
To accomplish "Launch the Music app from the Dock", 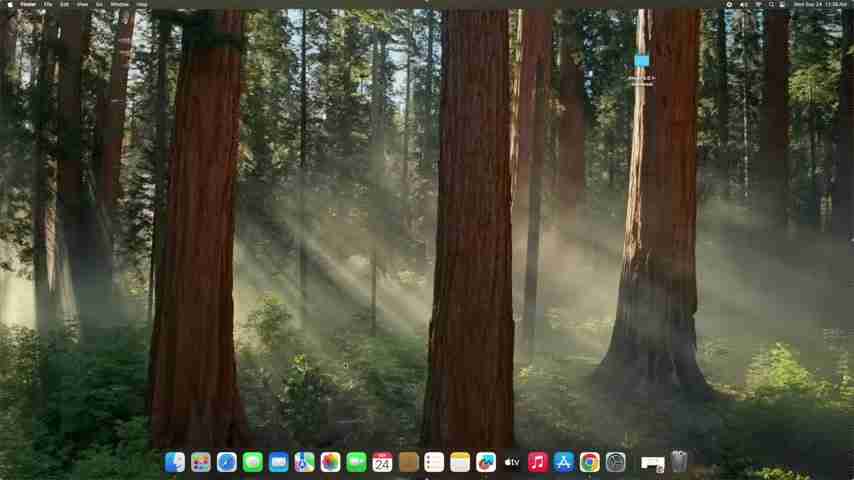I will pos(538,462).
